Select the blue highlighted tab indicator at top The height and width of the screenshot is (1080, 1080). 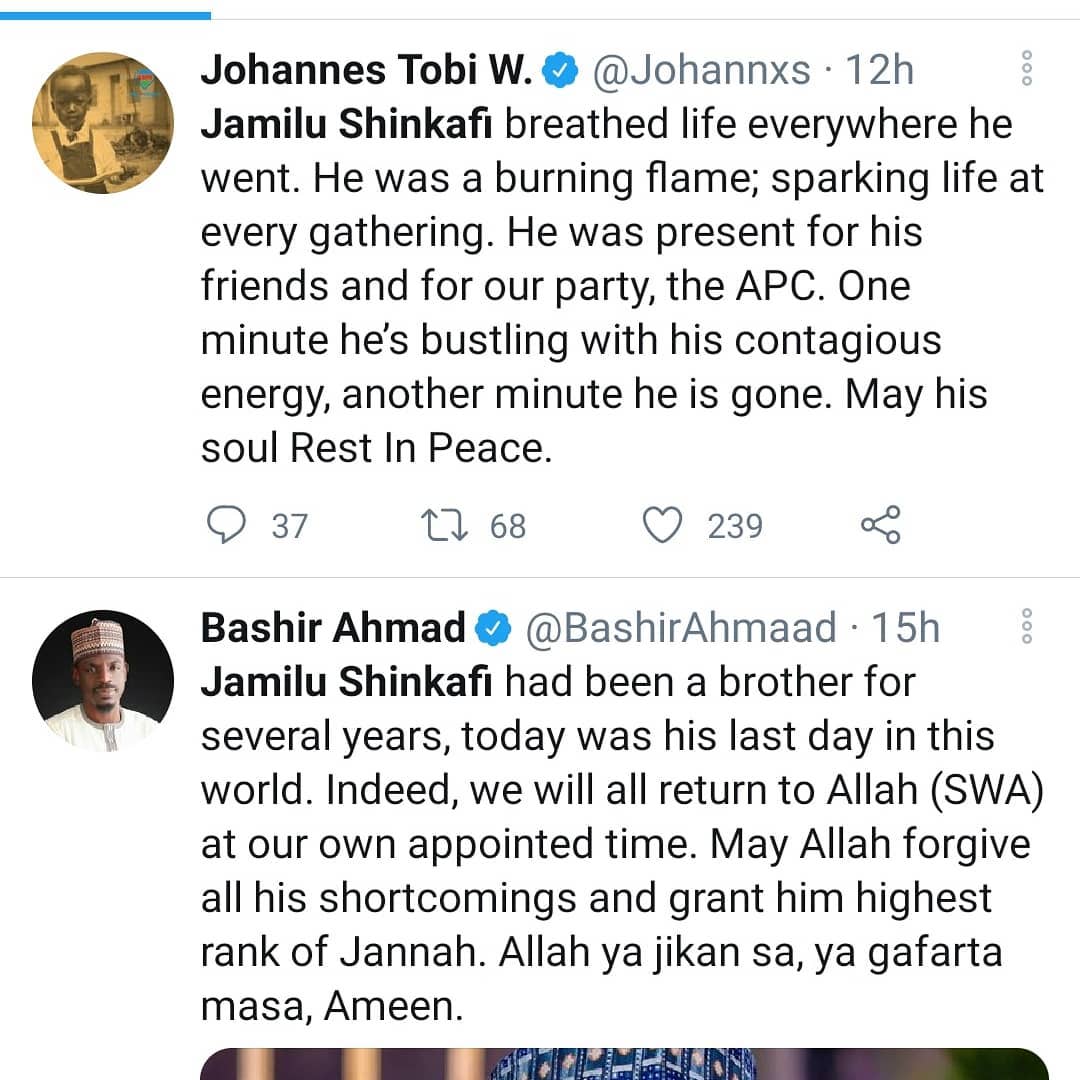pos(105,15)
